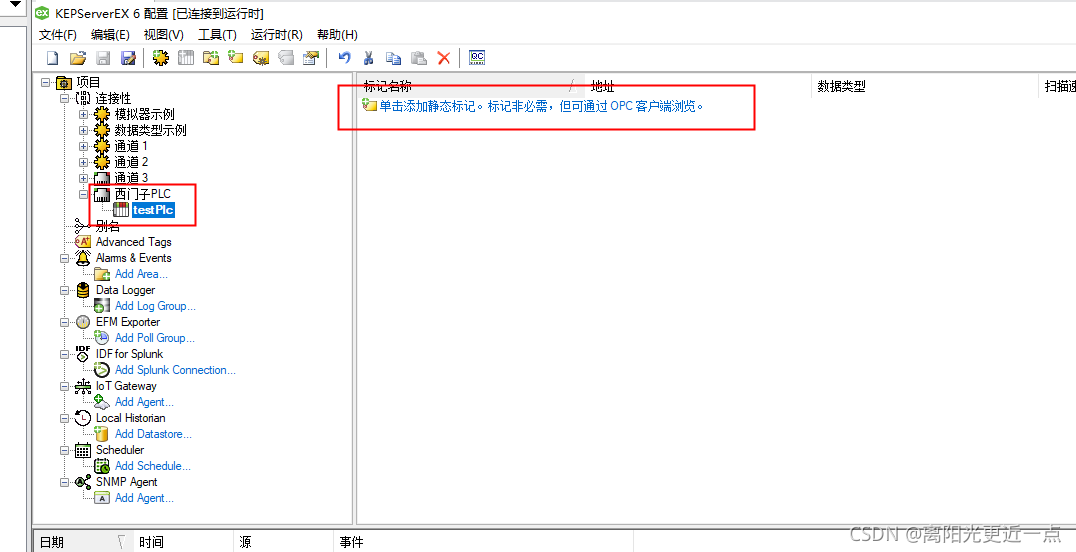This screenshot has height=552, width=1076.
Task: Open the 视图(V) menu
Action: pos(163,35)
